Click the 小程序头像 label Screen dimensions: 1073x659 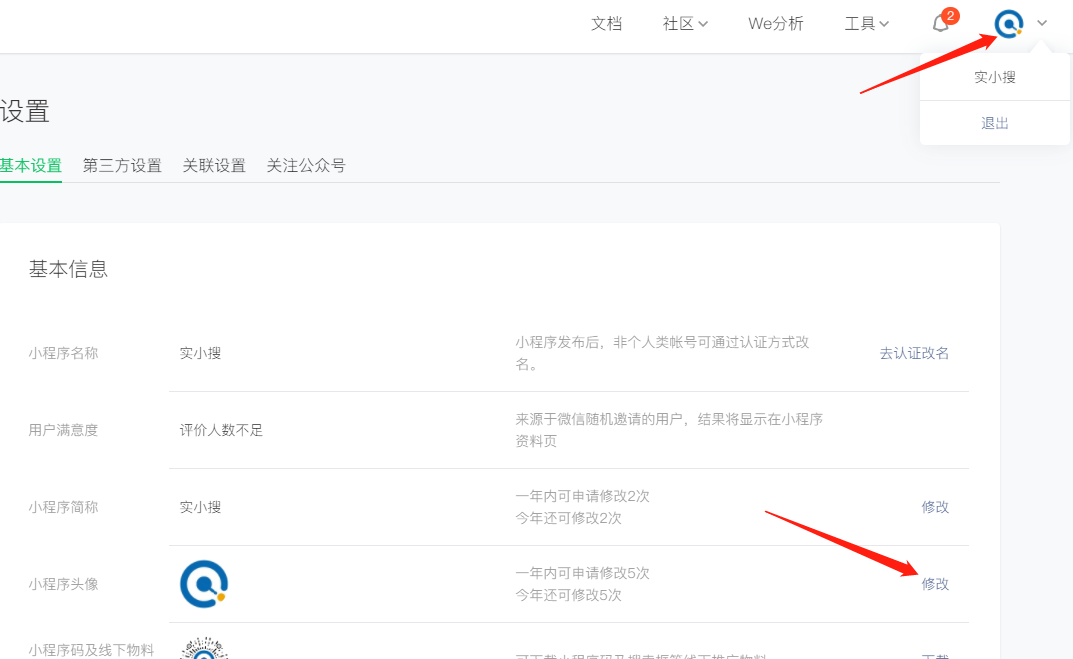[x=63, y=584]
